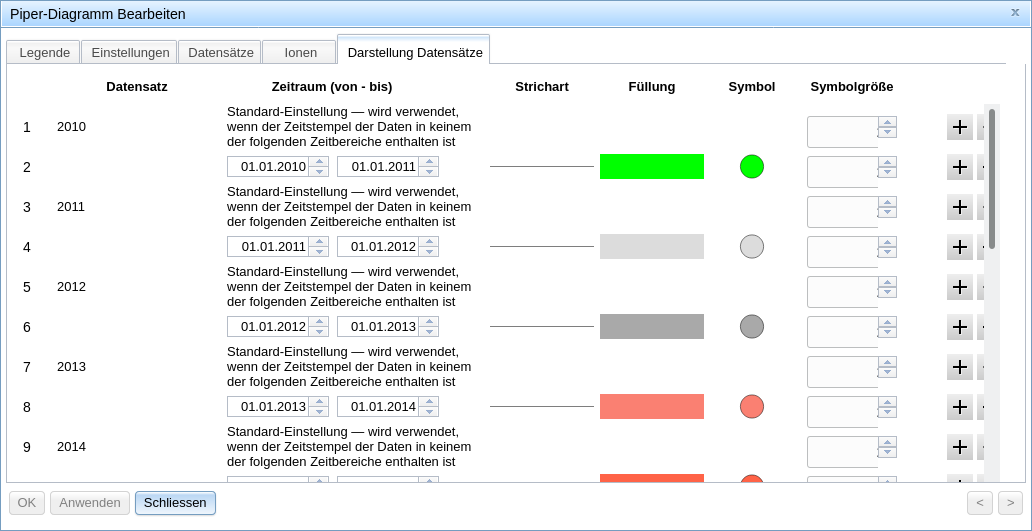Screen dimensions: 1032x531
Task: Select the dataset name 2010 in row 1
Action: coord(72,127)
